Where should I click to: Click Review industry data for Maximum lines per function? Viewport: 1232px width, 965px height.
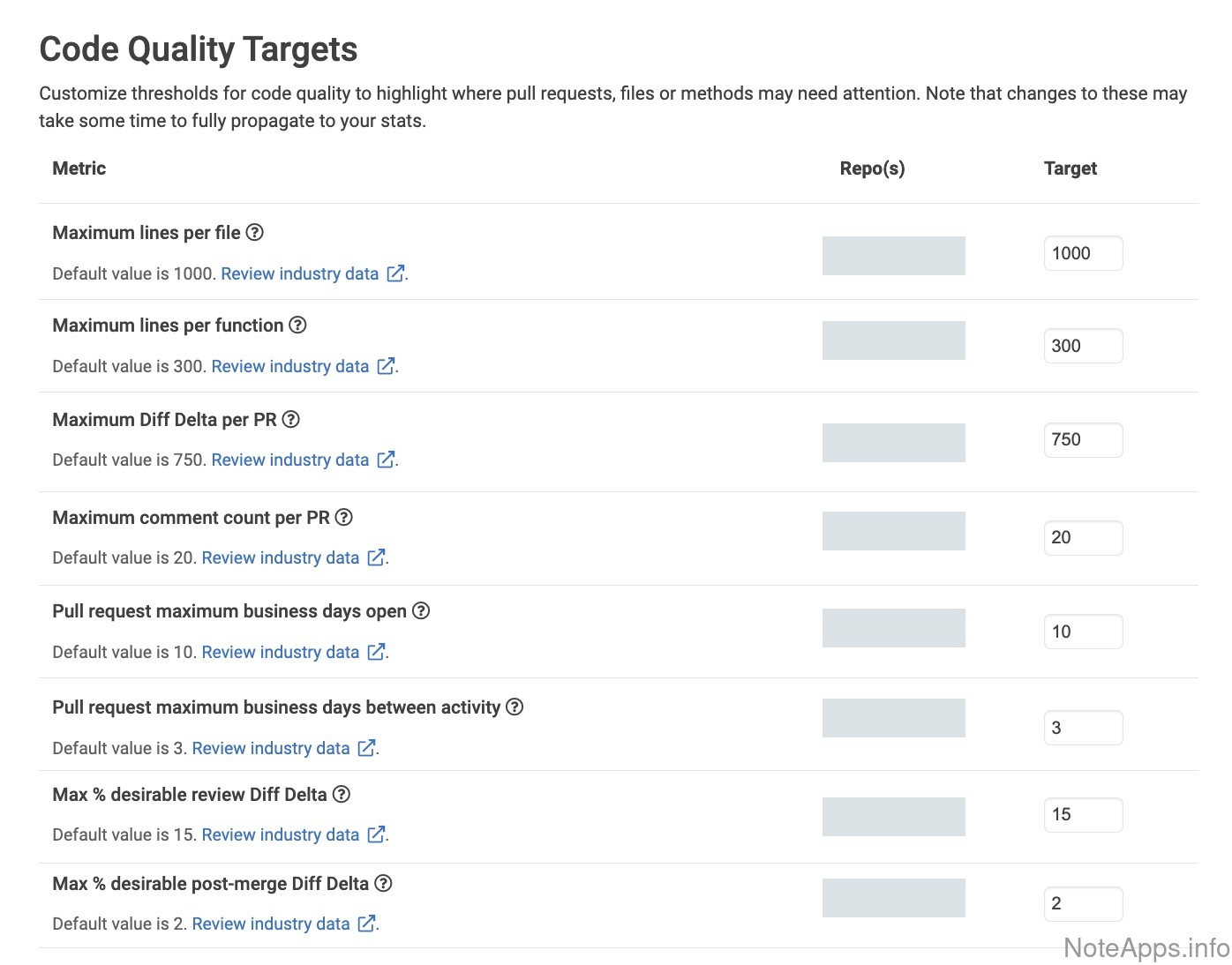[x=290, y=366]
